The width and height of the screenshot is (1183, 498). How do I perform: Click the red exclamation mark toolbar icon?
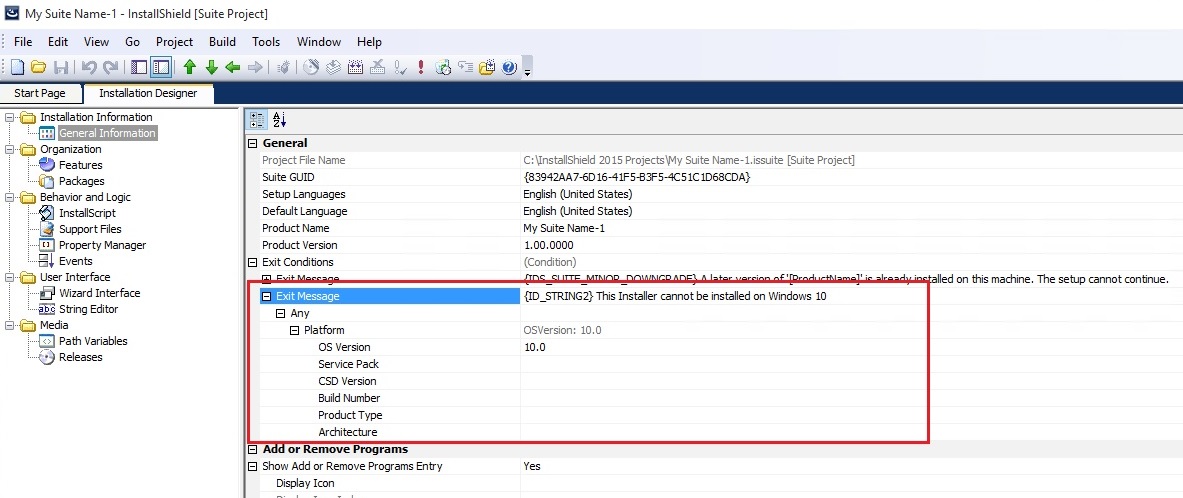[421, 67]
